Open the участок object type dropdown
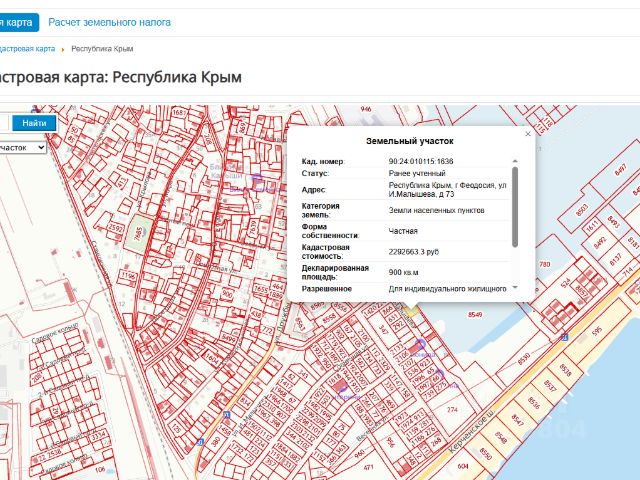 tap(22, 147)
